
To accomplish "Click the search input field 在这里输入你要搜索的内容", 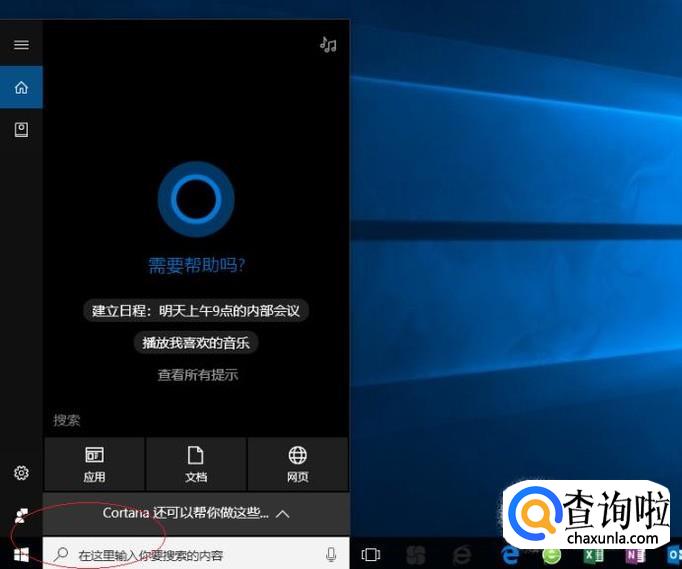I will point(196,554).
